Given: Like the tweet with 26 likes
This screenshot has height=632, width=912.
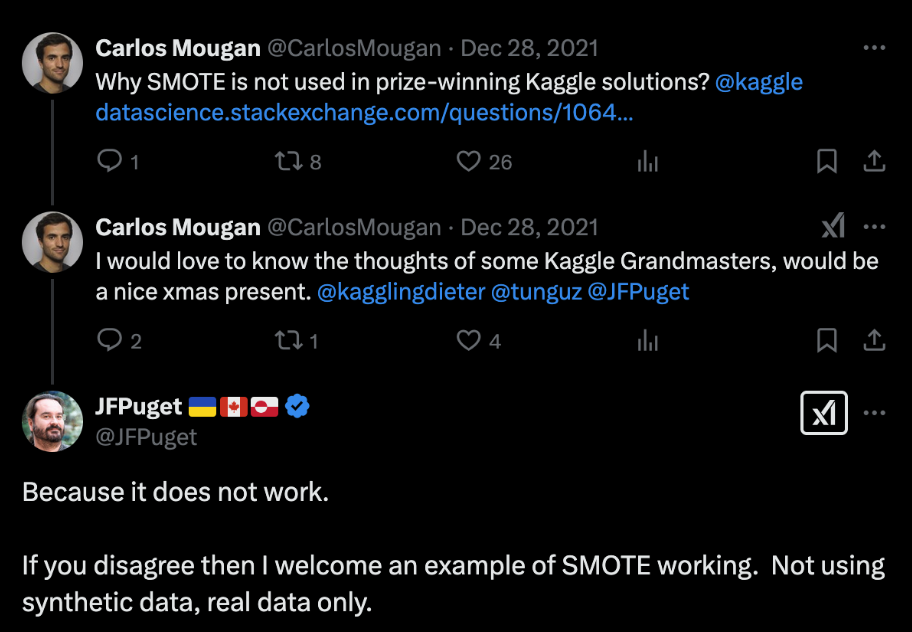Looking at the screenshot, I should point(468,161).
